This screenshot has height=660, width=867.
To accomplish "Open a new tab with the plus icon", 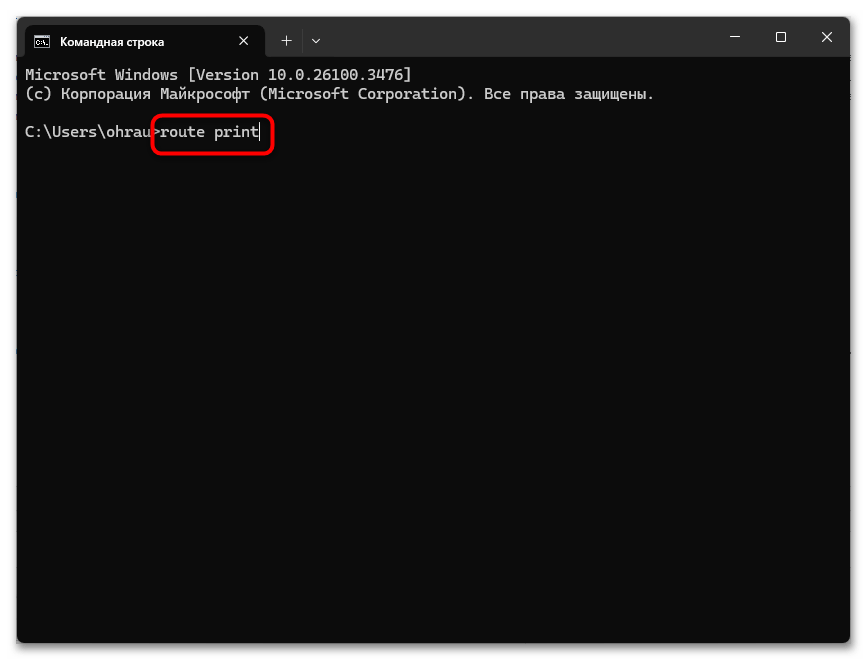I will [x=286, y=41].
